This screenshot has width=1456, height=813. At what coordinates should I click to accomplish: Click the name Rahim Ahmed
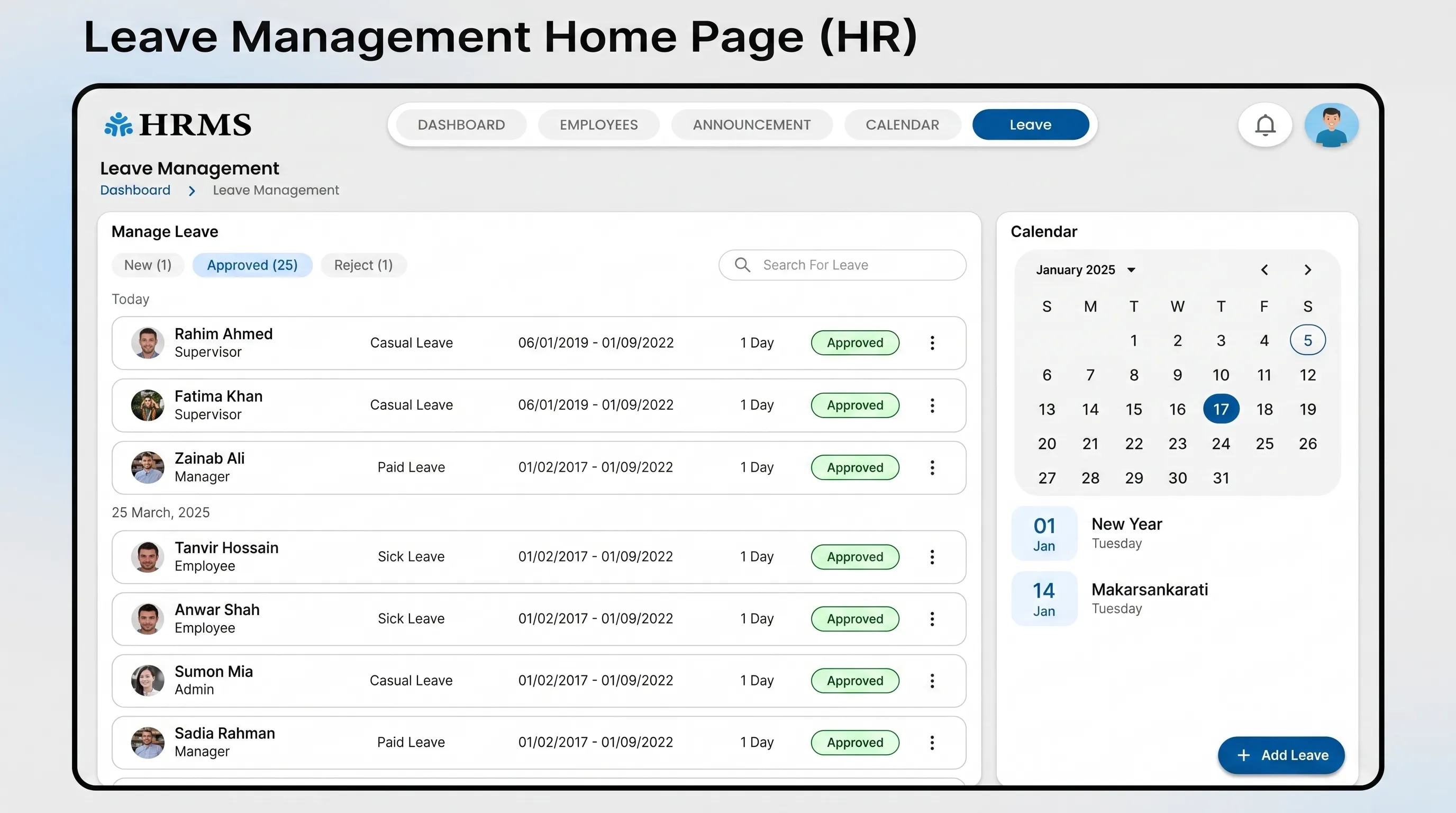coord(223,333)
